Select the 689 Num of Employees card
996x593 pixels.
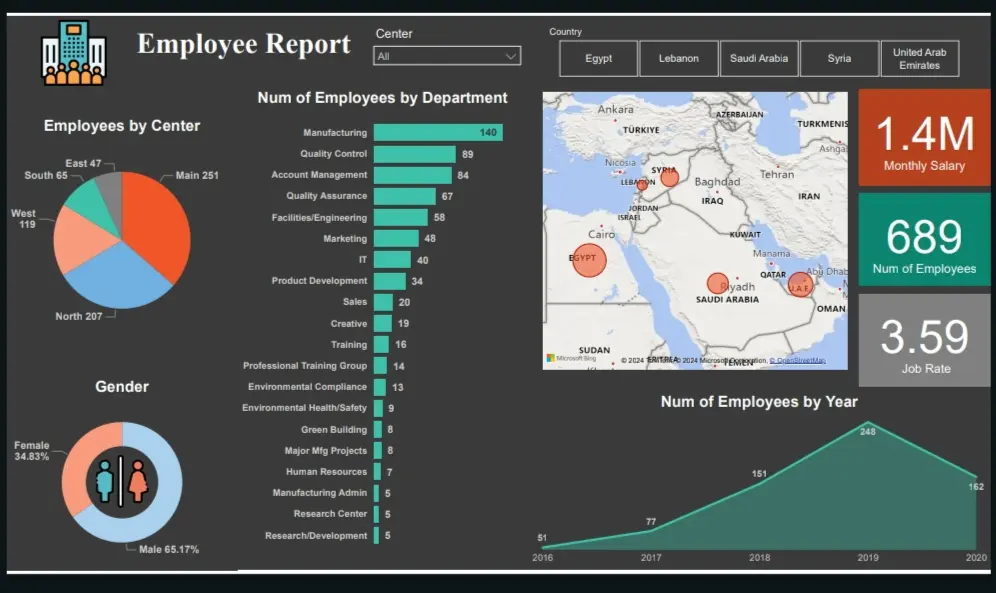924,239
